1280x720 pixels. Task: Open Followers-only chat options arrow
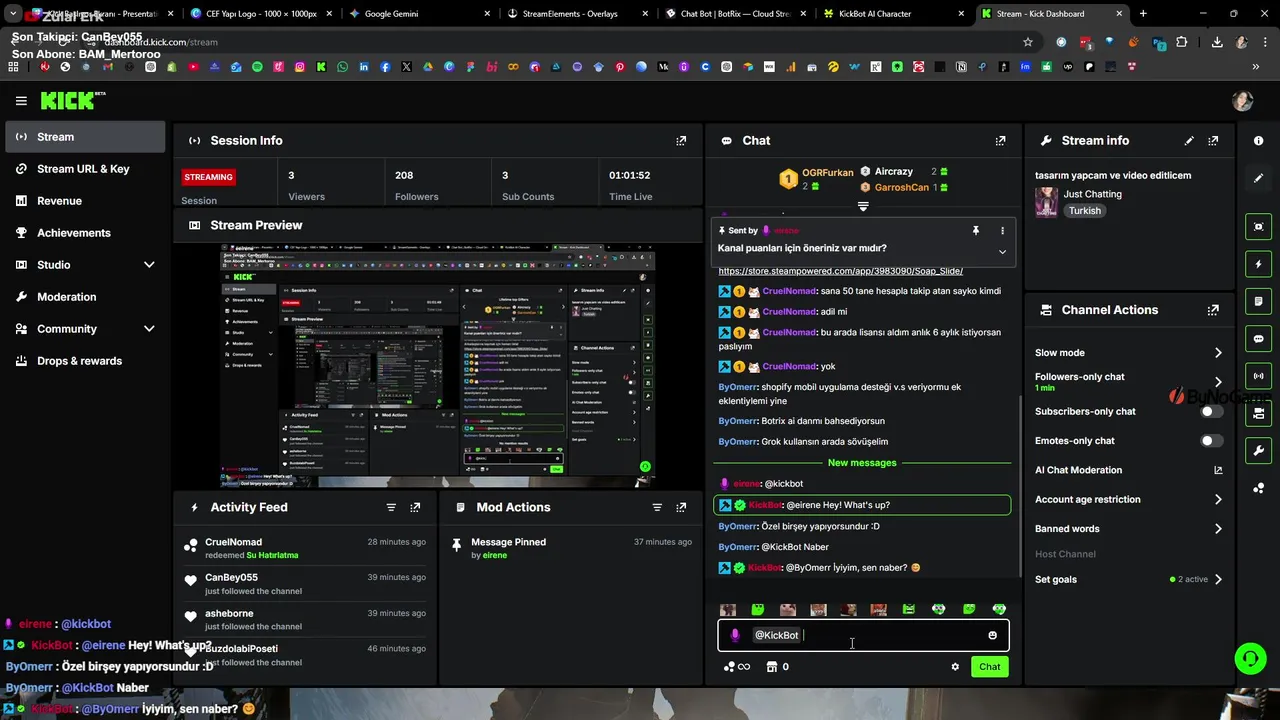pyautogui.click(x=1218, y=382)
